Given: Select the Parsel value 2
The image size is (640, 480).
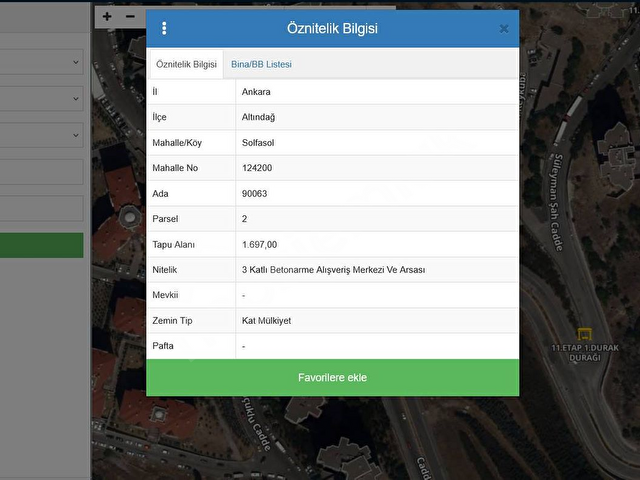Looking at the screenshot, I should (x=244, y=219).
